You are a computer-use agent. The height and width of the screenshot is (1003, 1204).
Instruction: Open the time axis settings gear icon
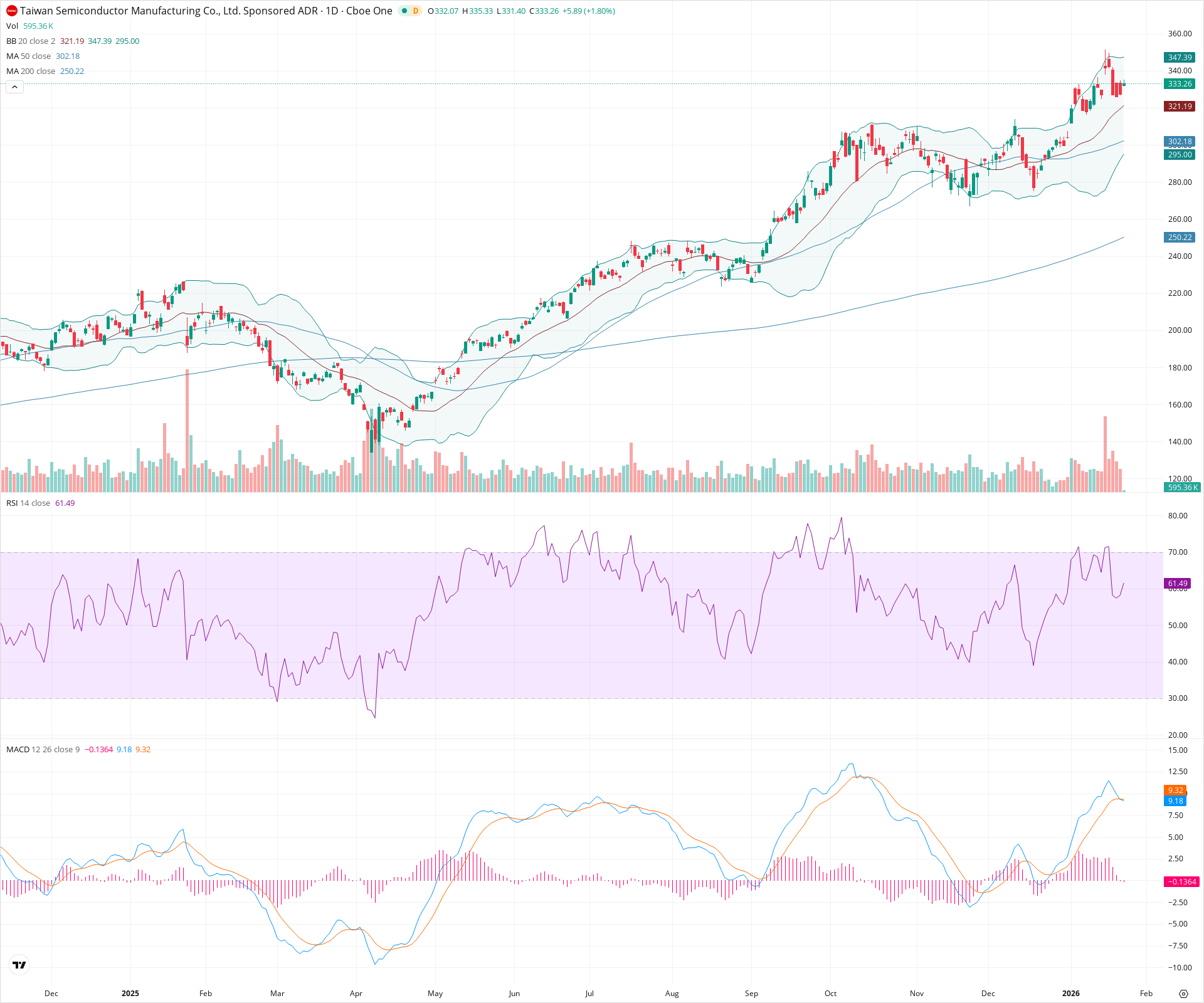pos(1185,994)
